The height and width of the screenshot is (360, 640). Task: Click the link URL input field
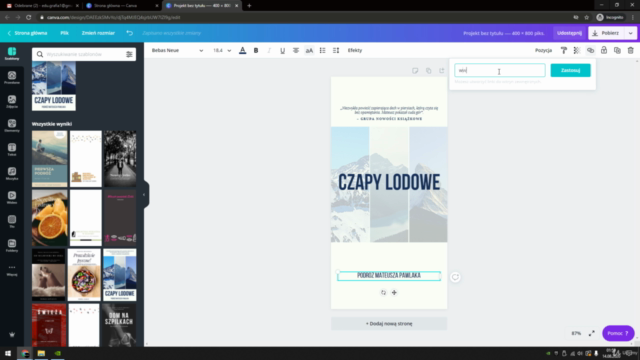(500, 70)
